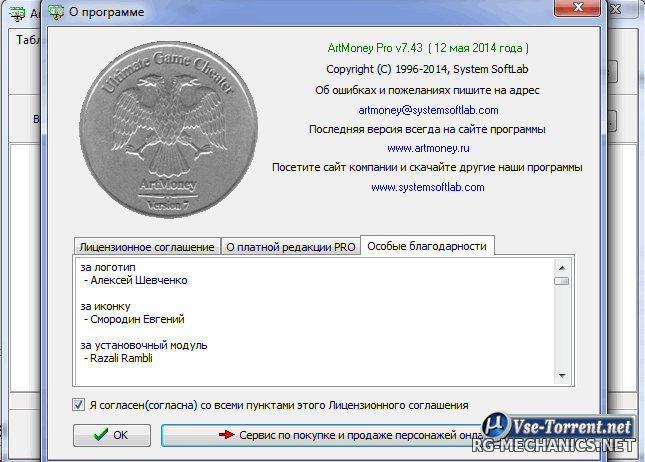Screen dimensions: 645x462
Task: Visit the www.artmoney.ru website link
Action: pyautogui.click(x=427, y=148)
